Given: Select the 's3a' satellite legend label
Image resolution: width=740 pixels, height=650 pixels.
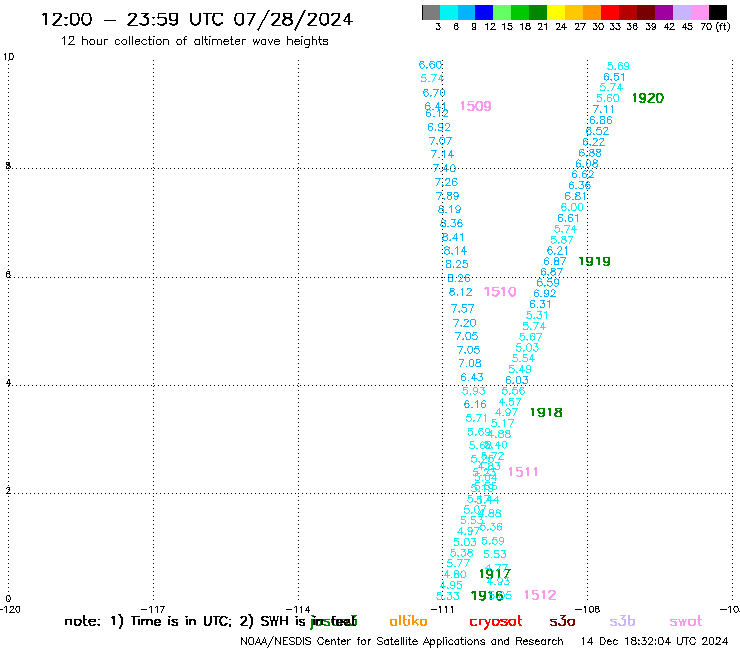Looking at the screenshot, I should click(562, 621).
